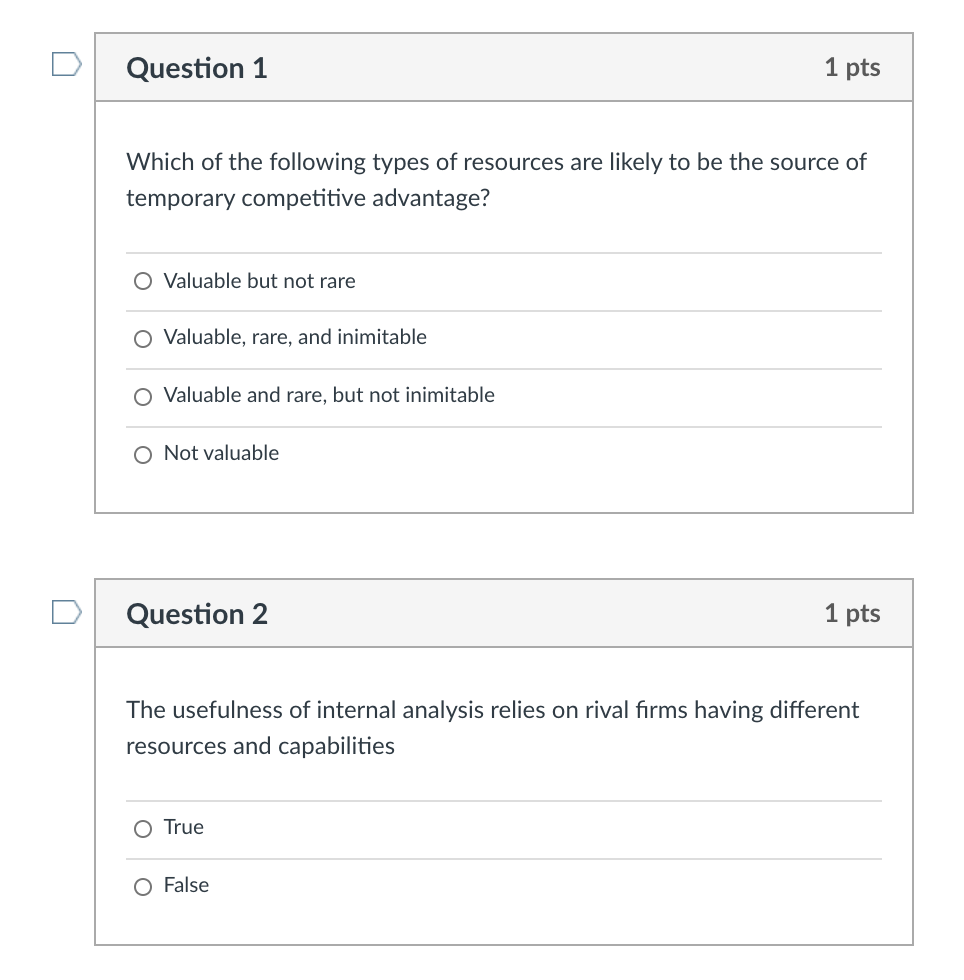
Task: Pick the "Valuable and rare, but not inimitable" radio button
Action: (x=143, y=397)
